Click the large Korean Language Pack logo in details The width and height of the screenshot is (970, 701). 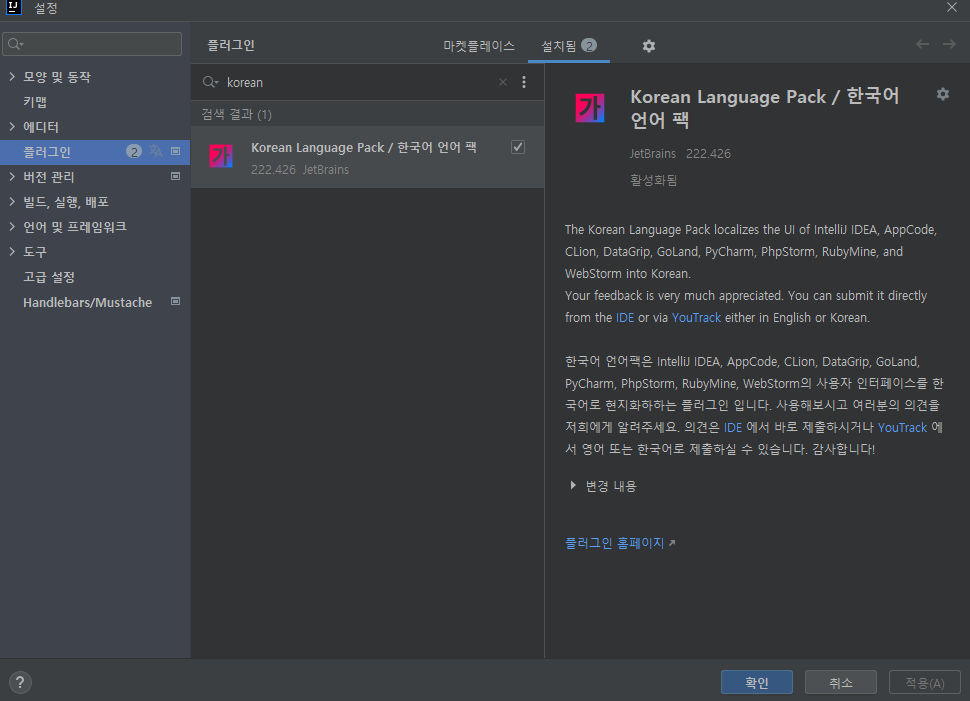(590, 108)
